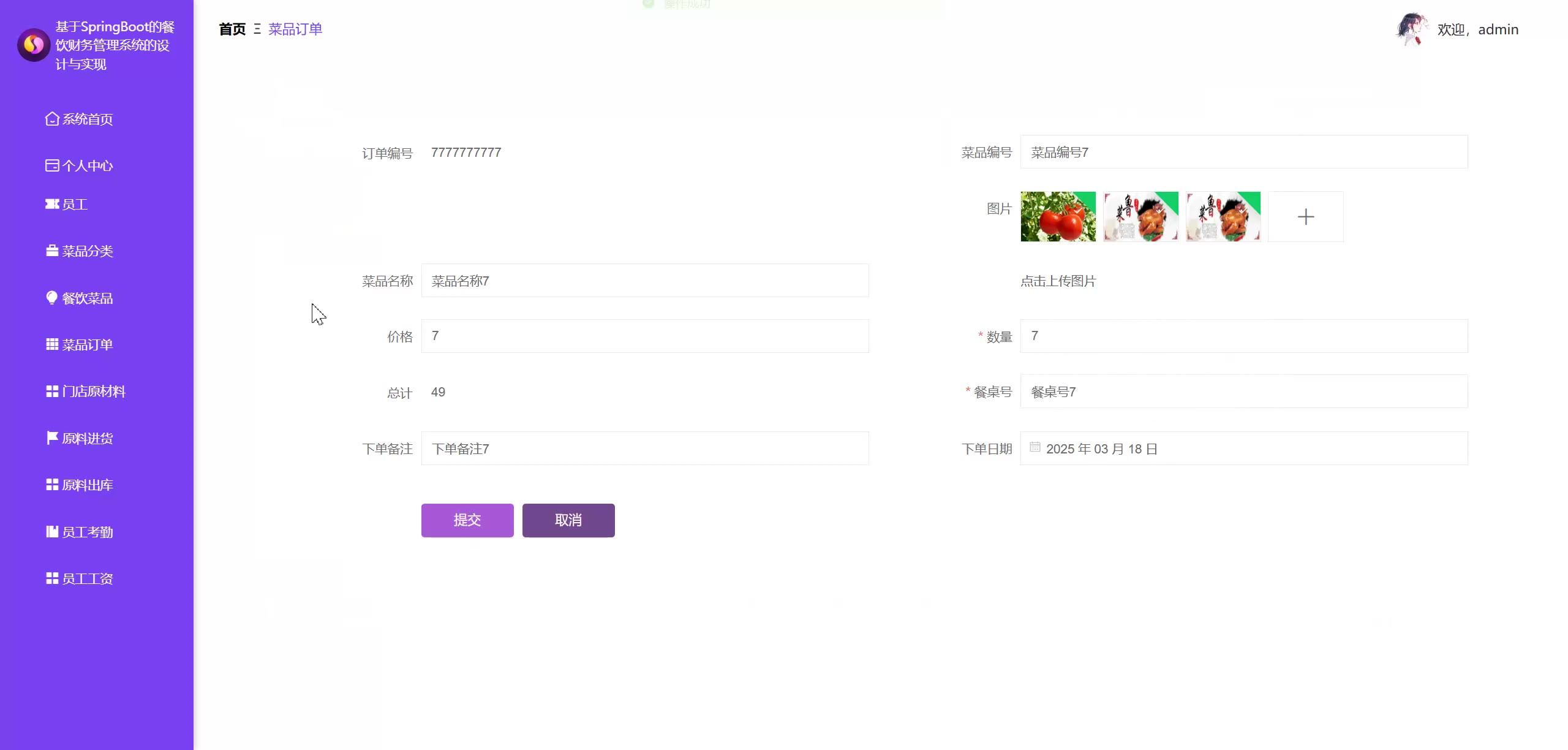Screen dimensions: 1568x750
Task: Go to 首页 breadcrumb link
Action: pos(232,29)
